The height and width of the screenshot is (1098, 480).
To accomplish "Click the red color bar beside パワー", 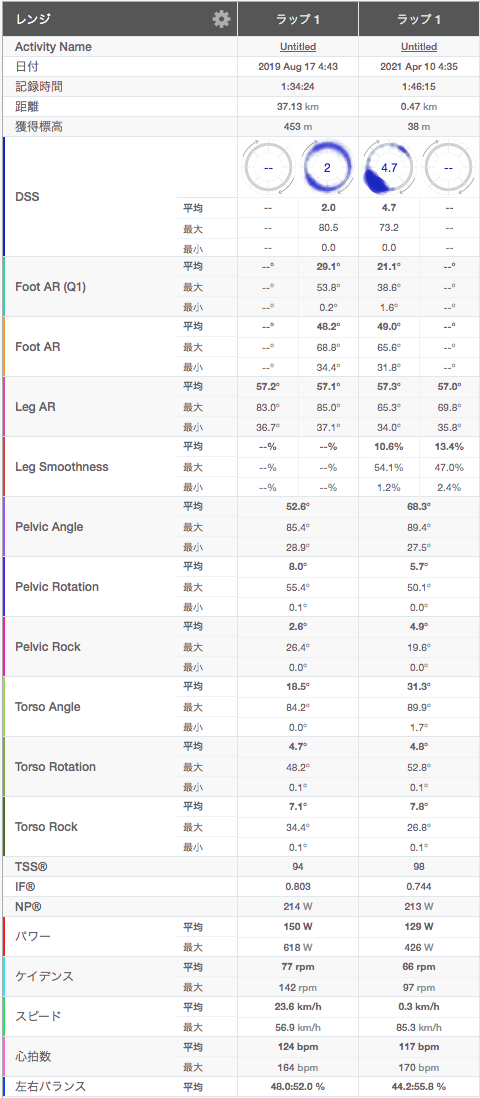I will pyautogui.click(x=4, y=936).
